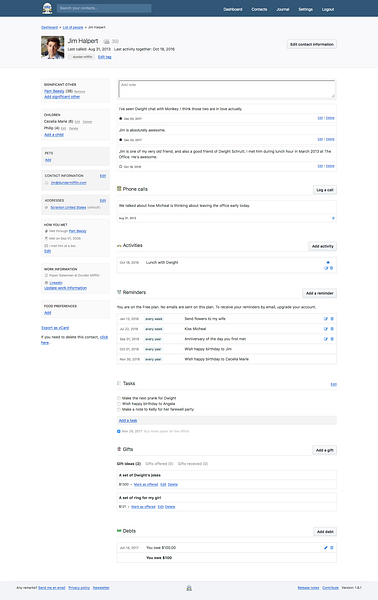Edit the 'Send flowers to my wife' reminder
This screenshot has height=600, width=378.
point(326,319)
